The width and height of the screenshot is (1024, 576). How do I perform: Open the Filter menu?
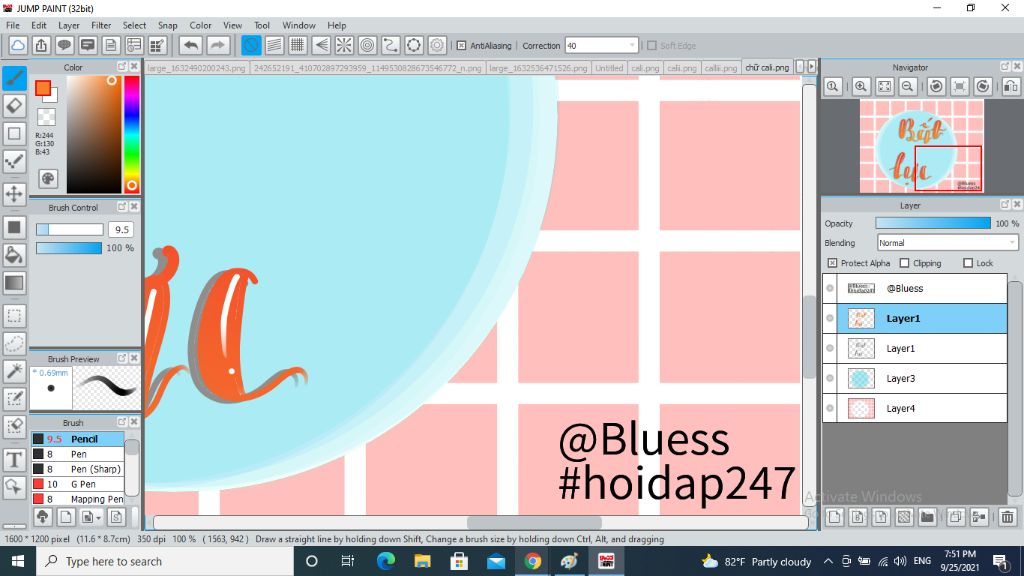[101, 25]
